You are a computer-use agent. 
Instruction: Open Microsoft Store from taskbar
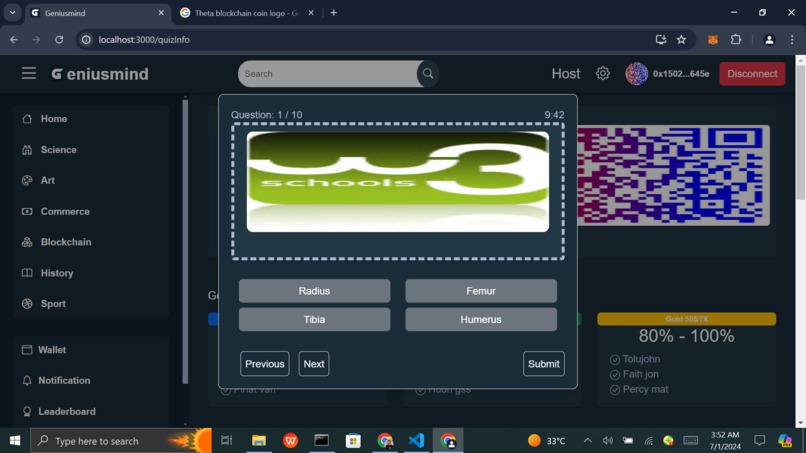353,440
